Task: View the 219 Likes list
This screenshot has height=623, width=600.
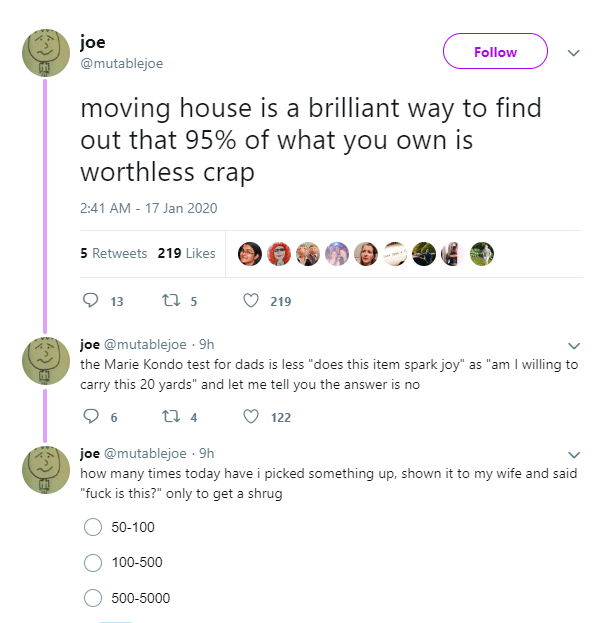Action: coord(186,253)
